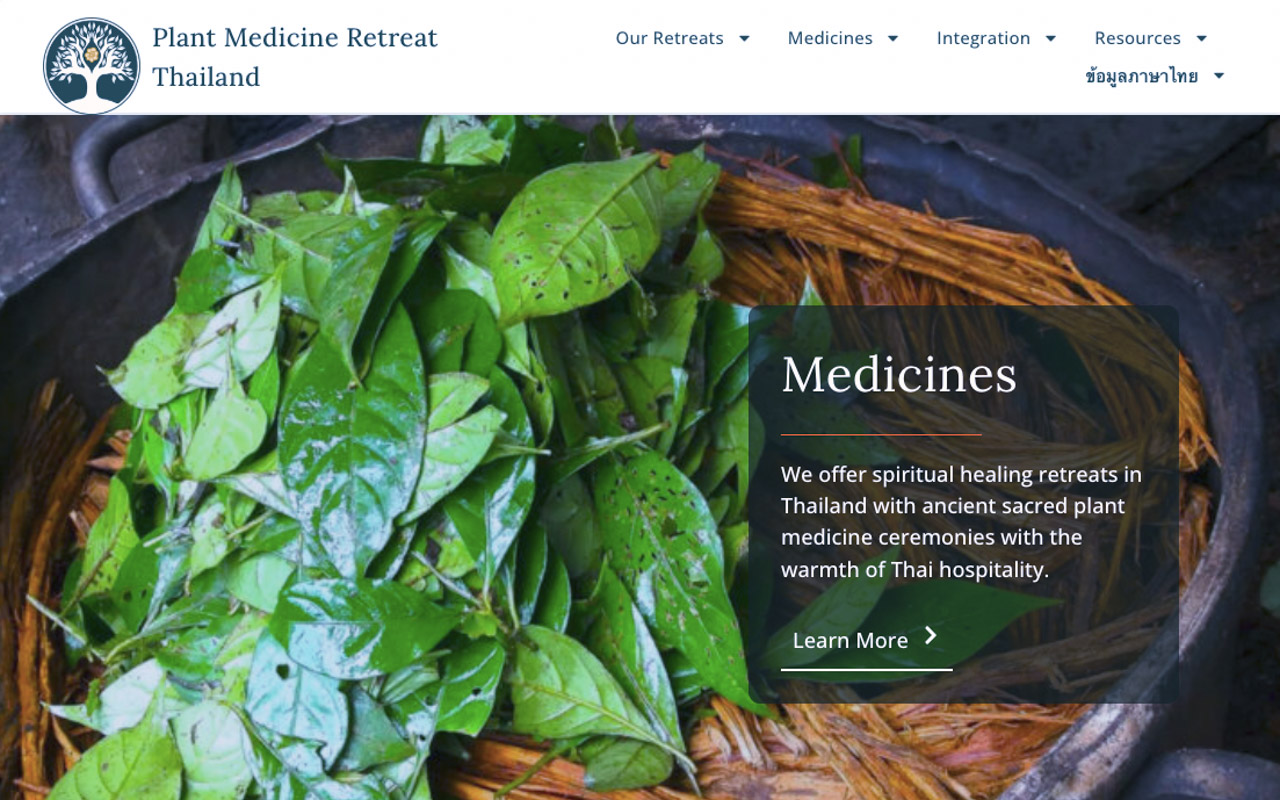This screenshot has width=1280, height=800.
Task: Expand the arrow beside ข้อมูลภาษาไทย
Action: pos(1219,76)
